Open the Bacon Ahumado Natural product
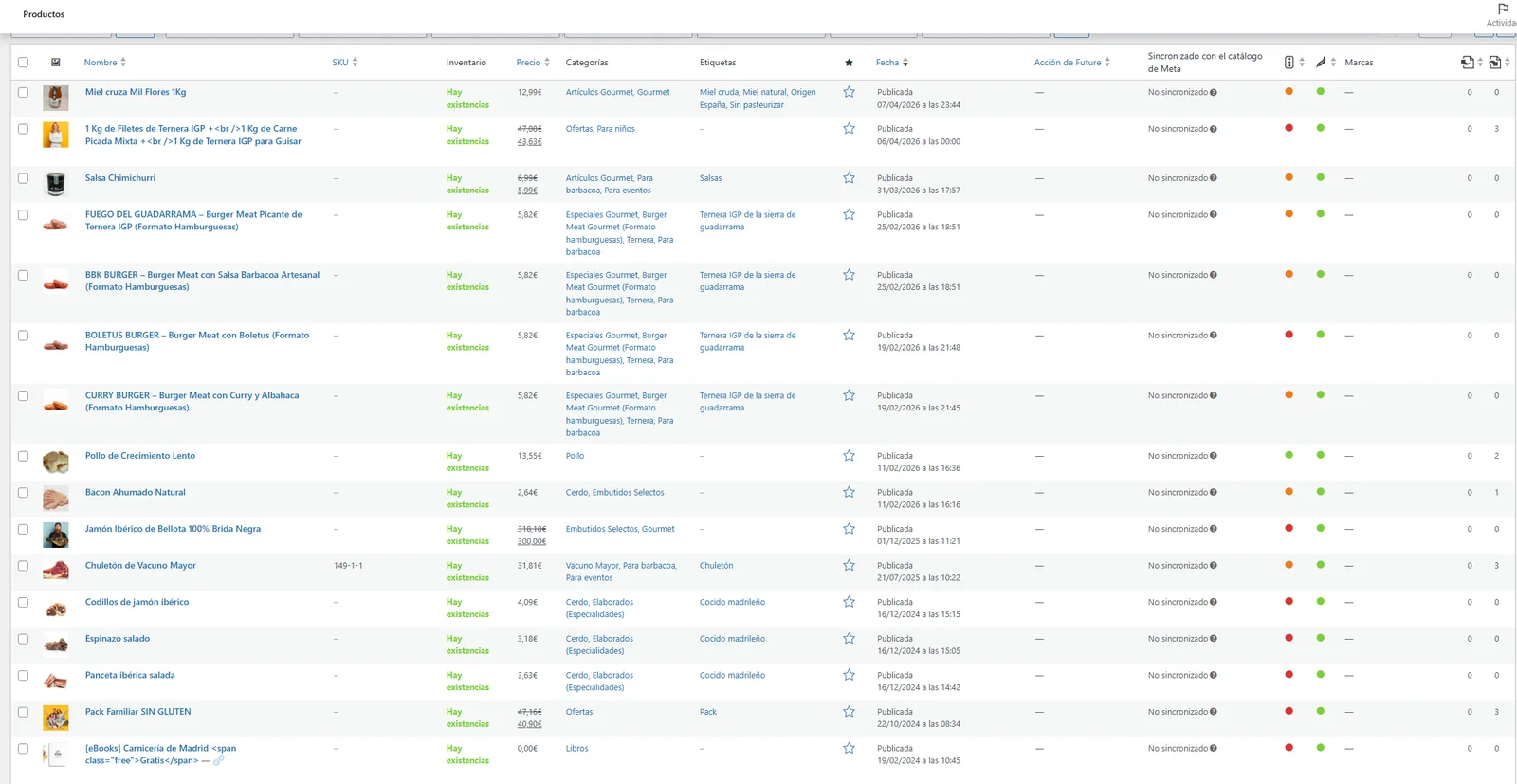1517x784 pixels. point(136,493)
